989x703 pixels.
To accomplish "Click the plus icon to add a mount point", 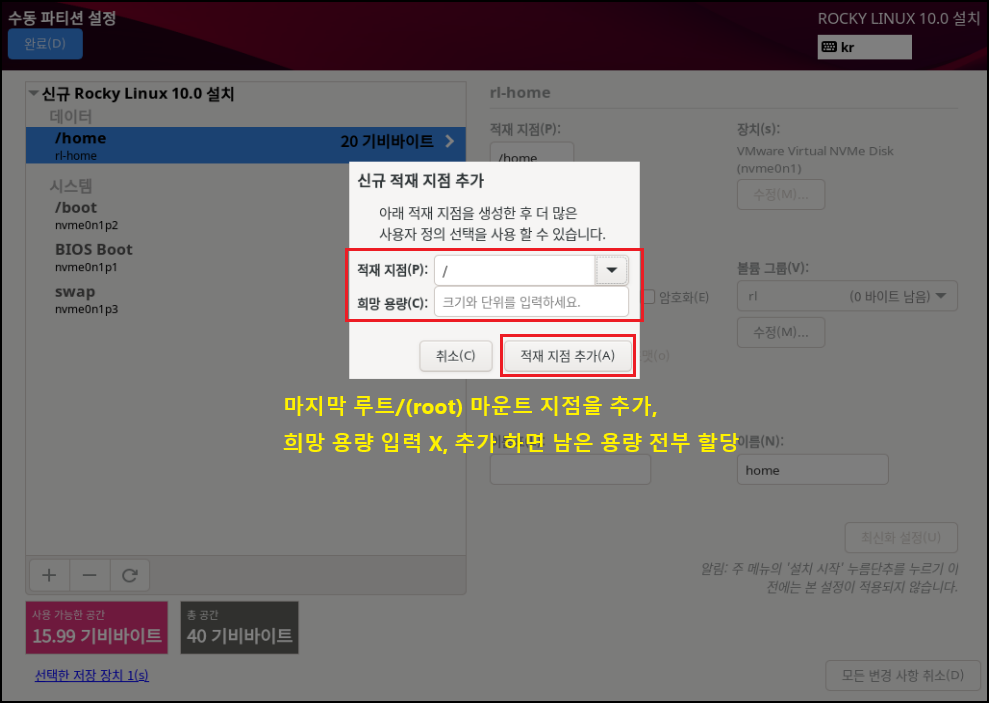I will 49,574.
